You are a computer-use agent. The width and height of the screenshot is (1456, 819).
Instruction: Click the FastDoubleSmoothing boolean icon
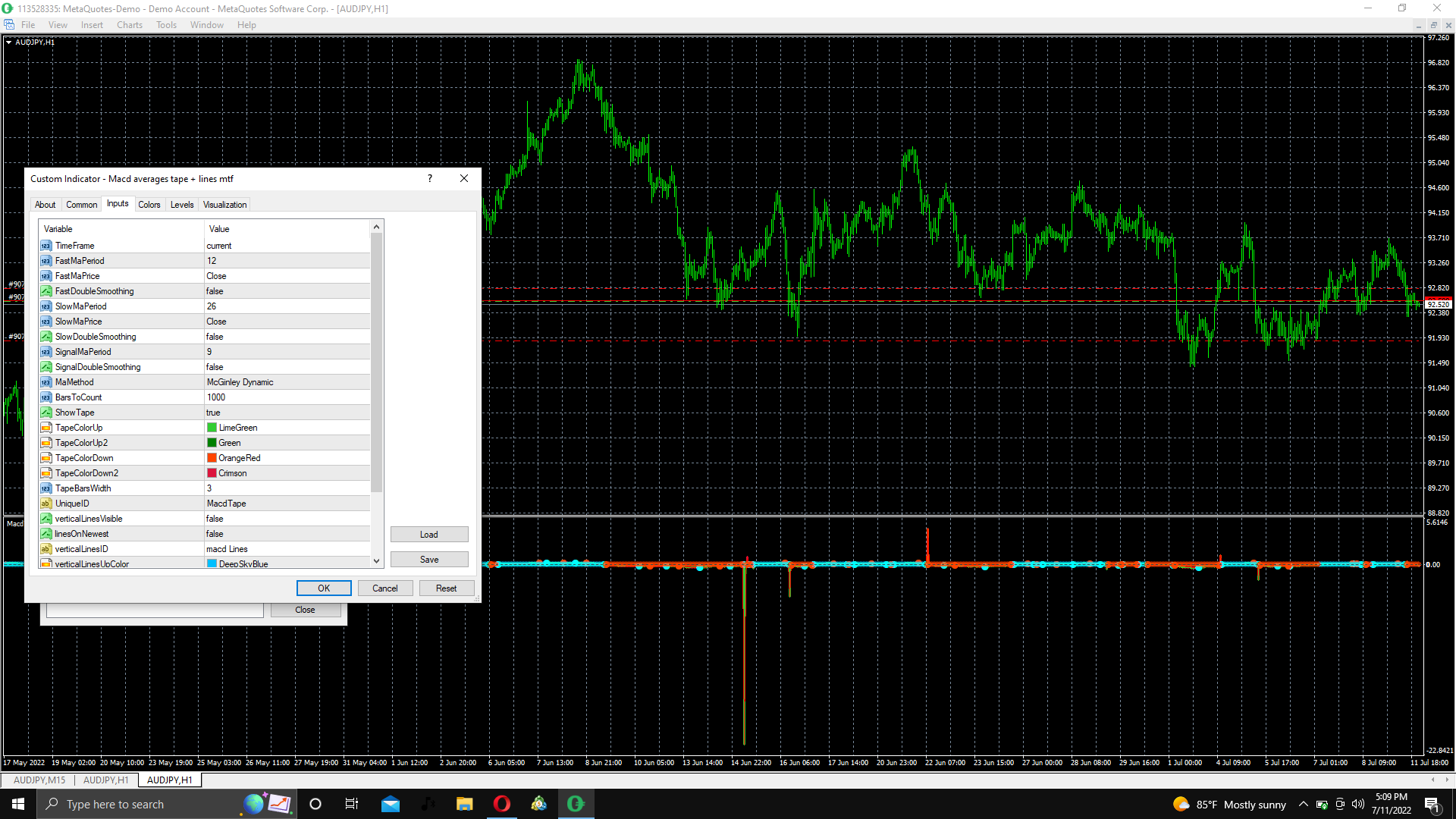[46, 291]
